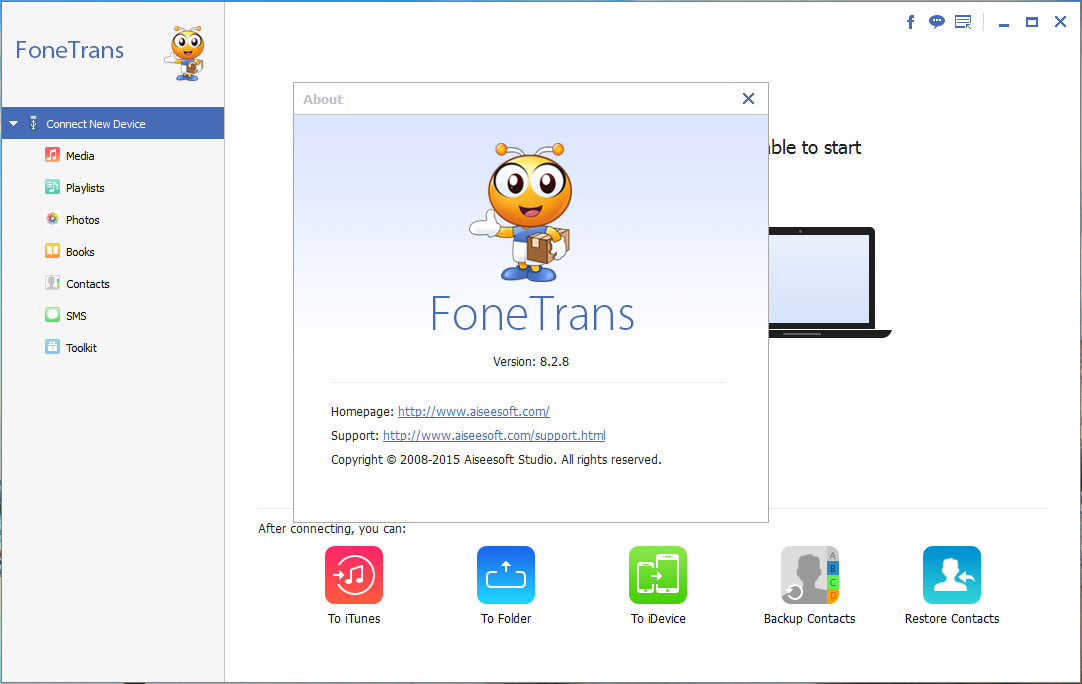Image resolution: width=1082 pixels, height=684 pixels.
Task: Open the menu icon beside feedback bubble
Action: pyautogui.click(x=963, y=22)
